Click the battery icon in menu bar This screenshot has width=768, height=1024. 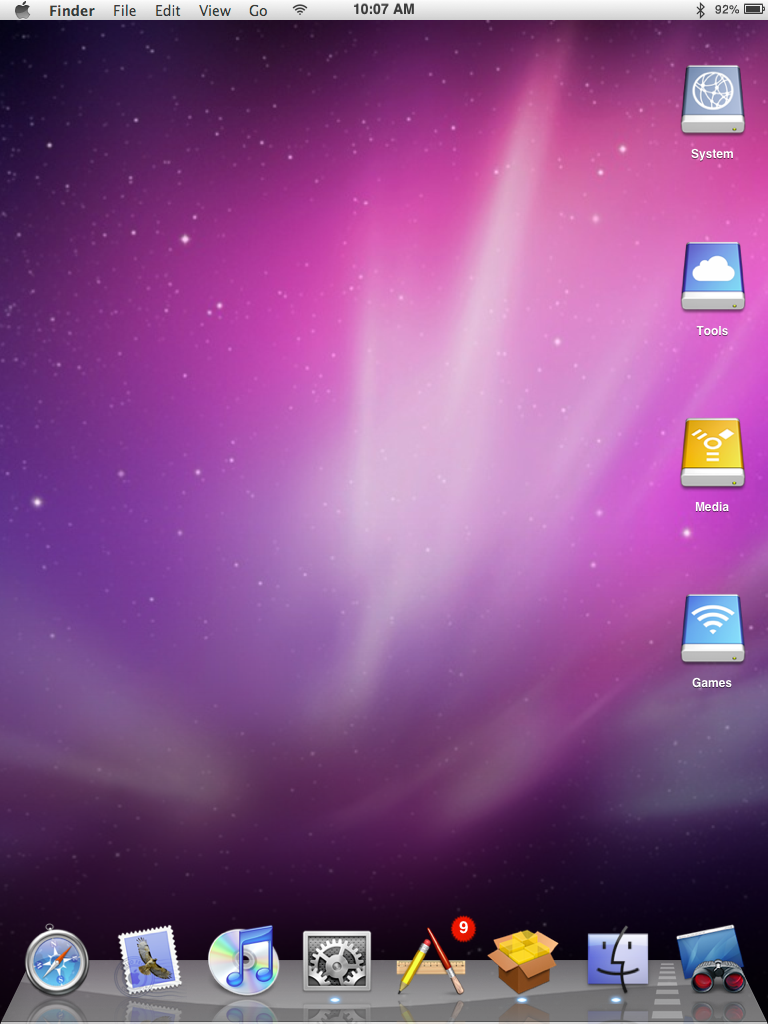tap(754, 10)
